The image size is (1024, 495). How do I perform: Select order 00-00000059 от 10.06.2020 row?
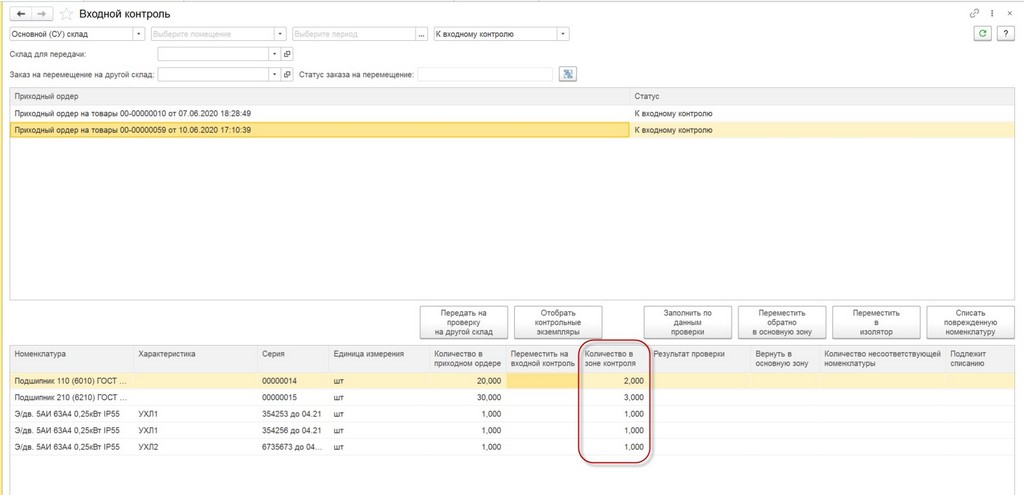512,131
